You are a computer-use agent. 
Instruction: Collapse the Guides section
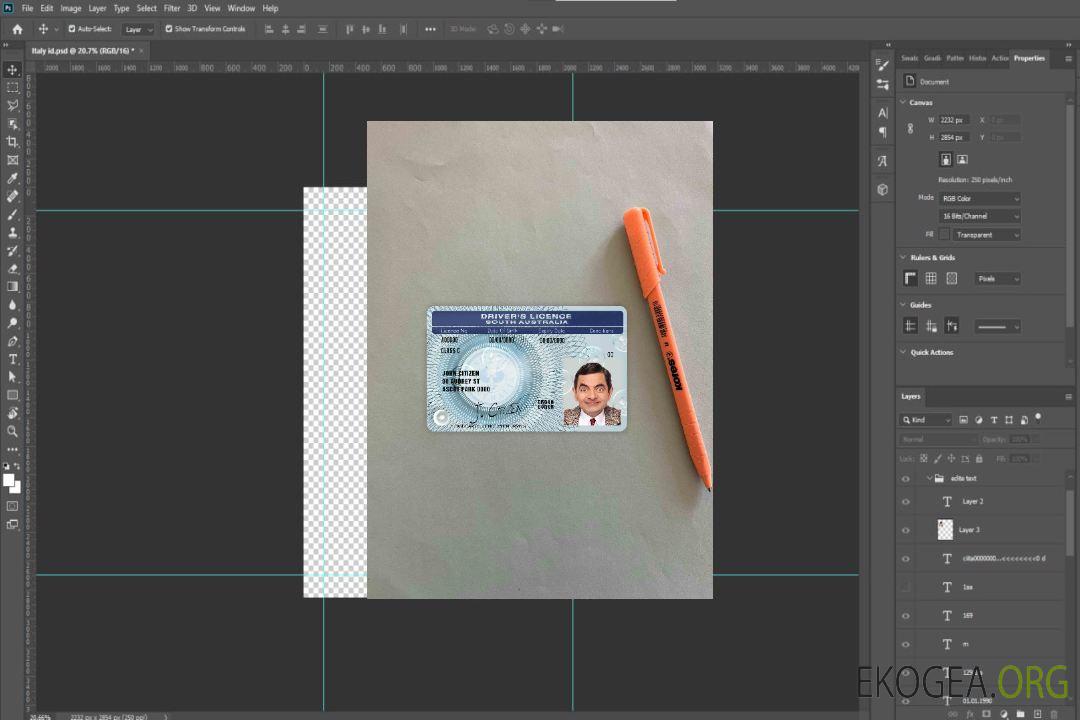[903, 305]
